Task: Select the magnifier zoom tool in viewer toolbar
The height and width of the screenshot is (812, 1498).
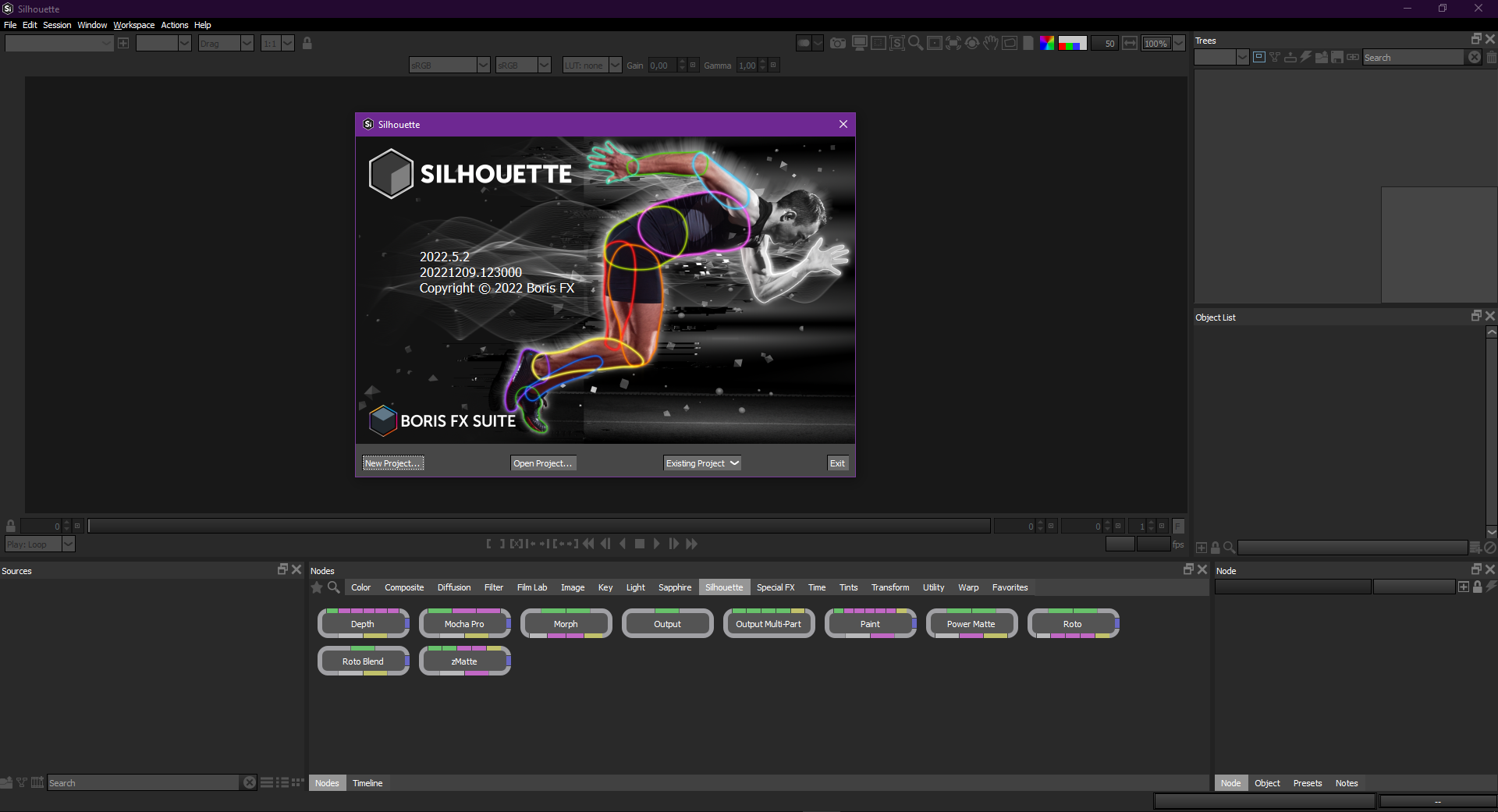Action: (x=916, y=44)
